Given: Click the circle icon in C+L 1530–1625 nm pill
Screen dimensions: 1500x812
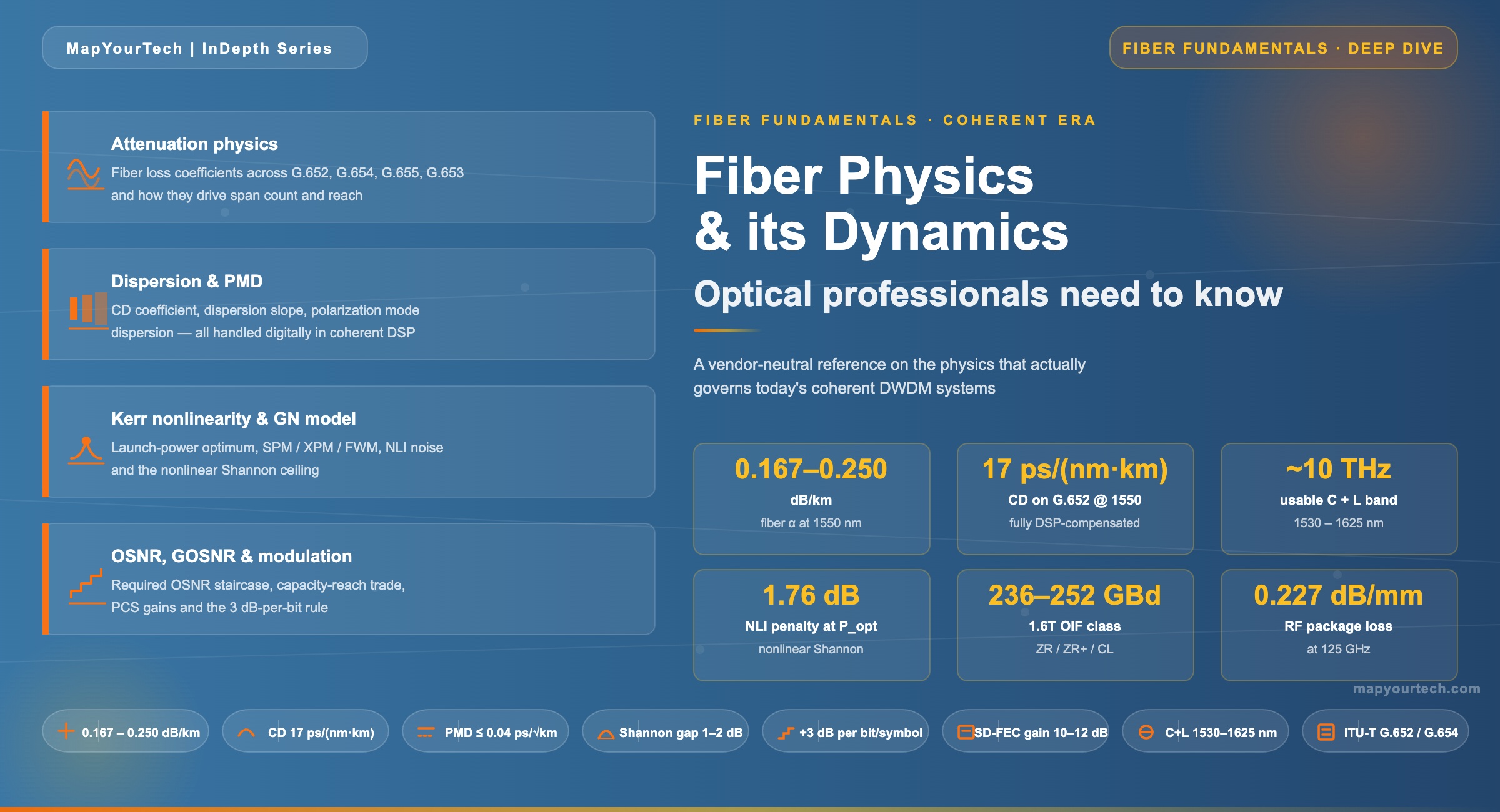Looking at the screenshot, I should tap(1146, 732).
